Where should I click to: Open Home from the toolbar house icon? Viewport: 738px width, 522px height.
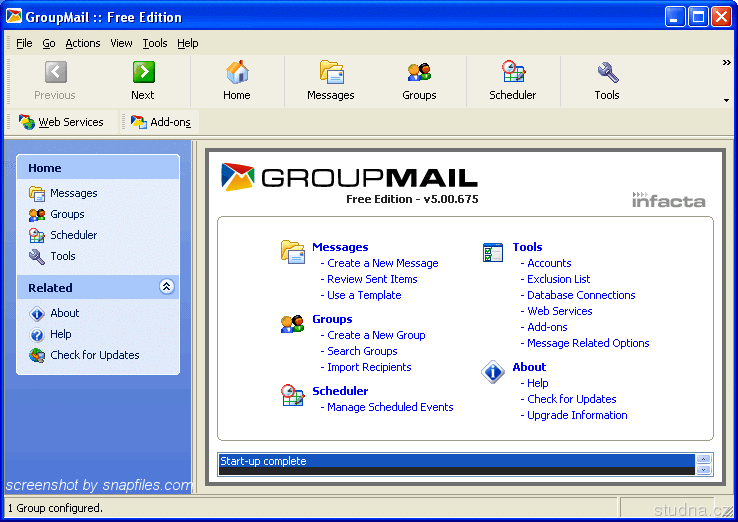[237, 80]
